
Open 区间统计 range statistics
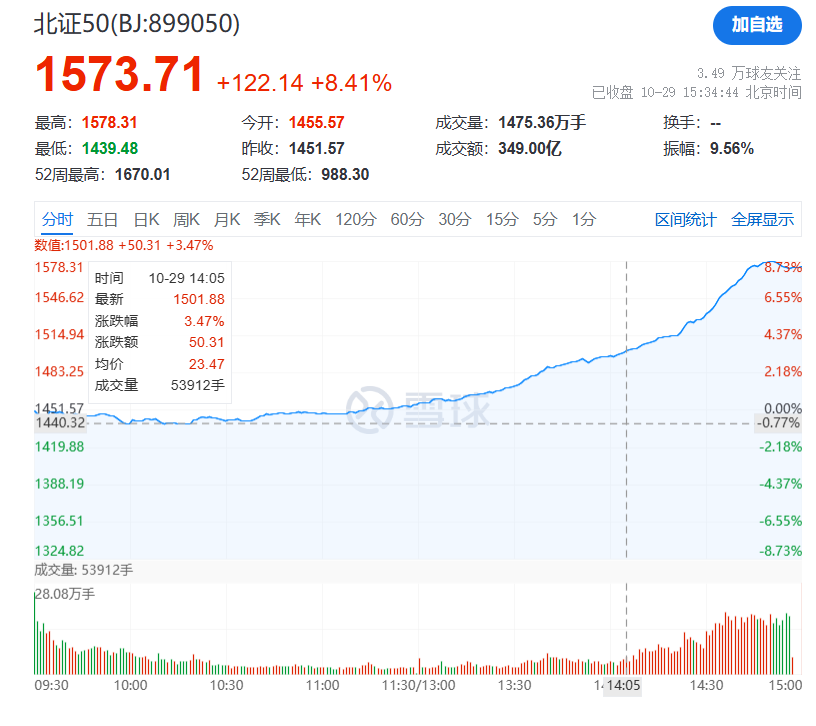click(685, 220)
